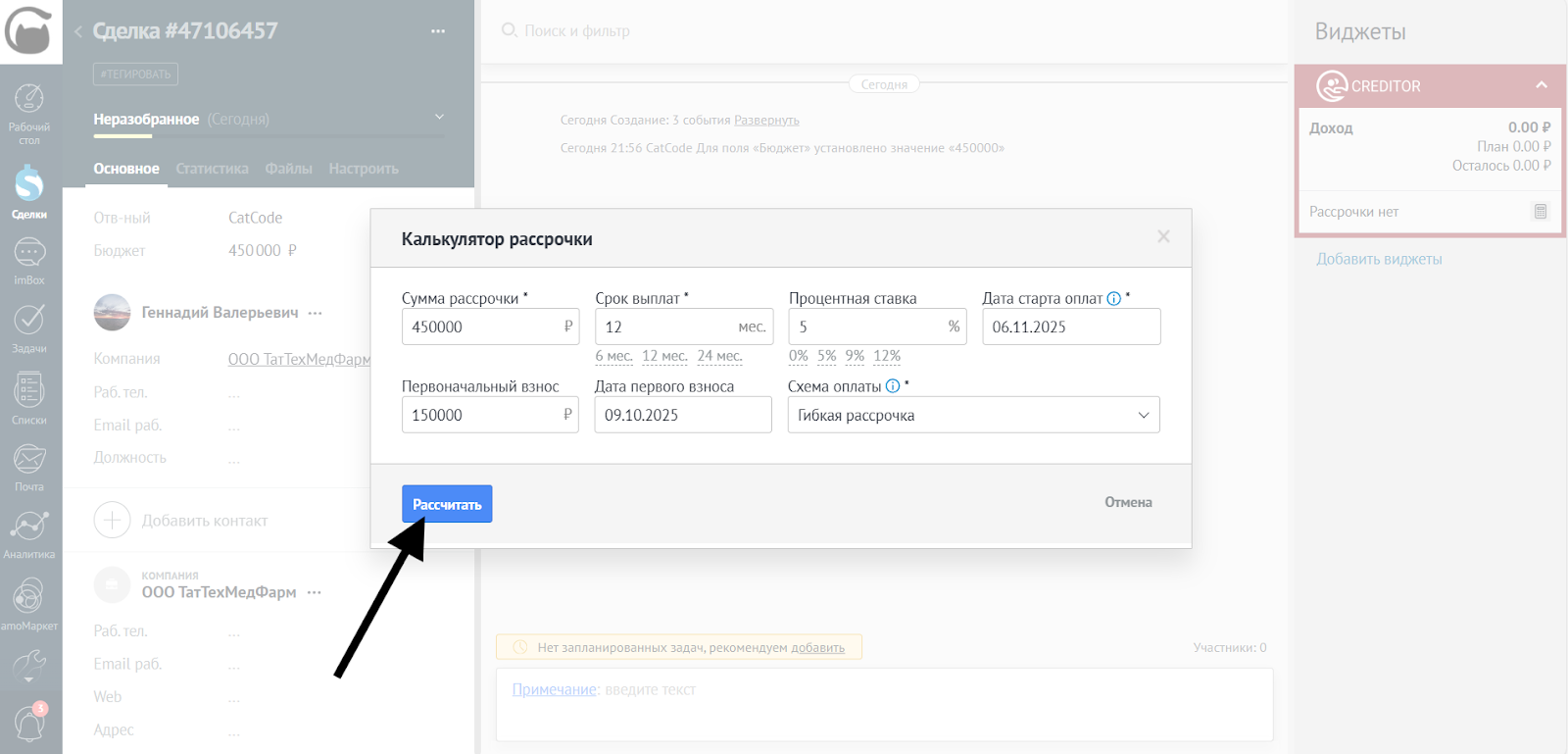Click the Сумма рассрочки input field
Image resolution: width=1568 pixels, height=754 pixels.
click(x=480, y=327)
